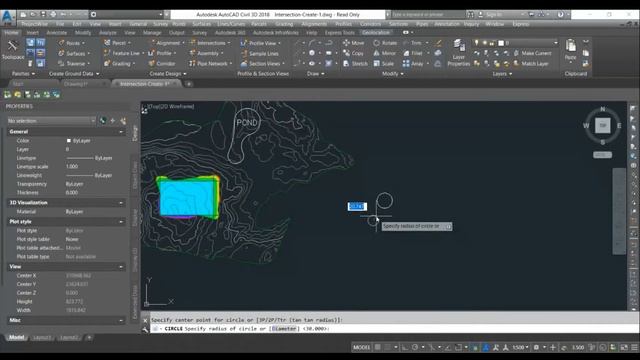Expand the Modify panel title

point(393,74)
